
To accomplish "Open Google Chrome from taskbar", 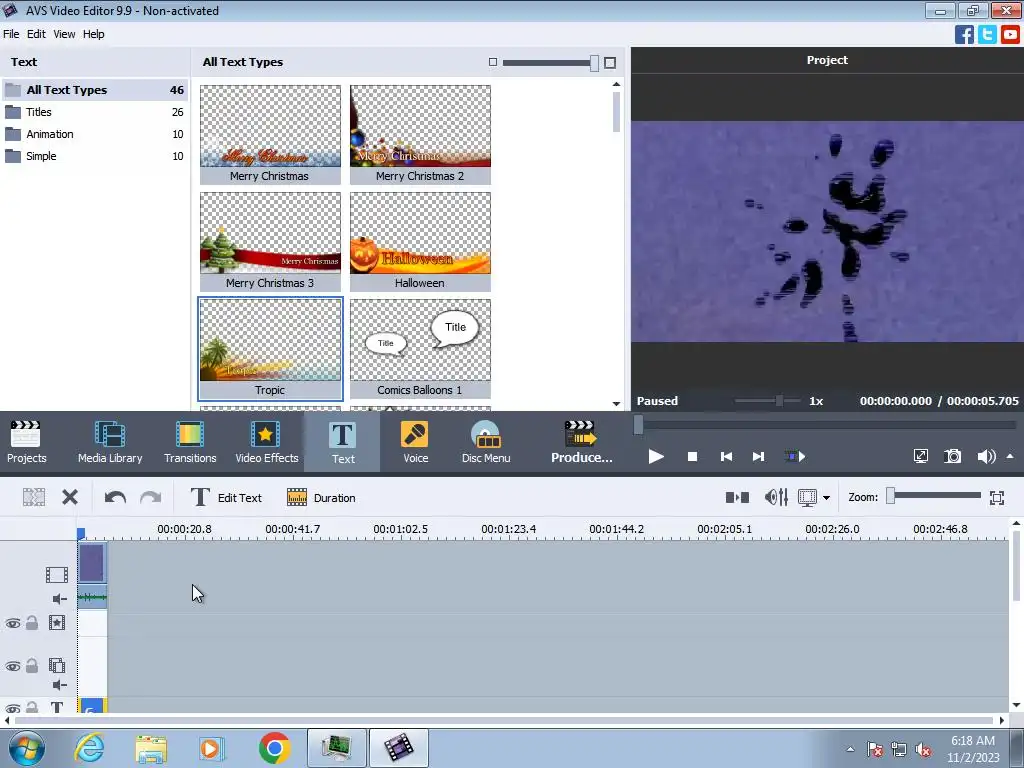I will (274, 748).
